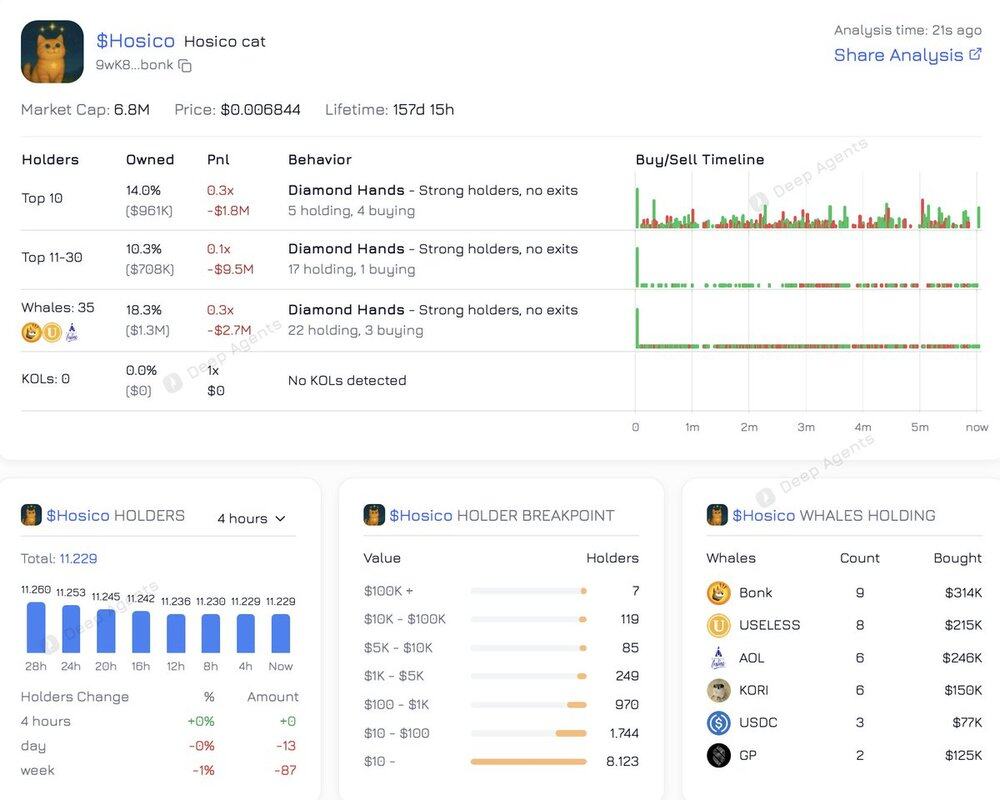Click the Whales buy/sell timeline chart

pos(808,329)
